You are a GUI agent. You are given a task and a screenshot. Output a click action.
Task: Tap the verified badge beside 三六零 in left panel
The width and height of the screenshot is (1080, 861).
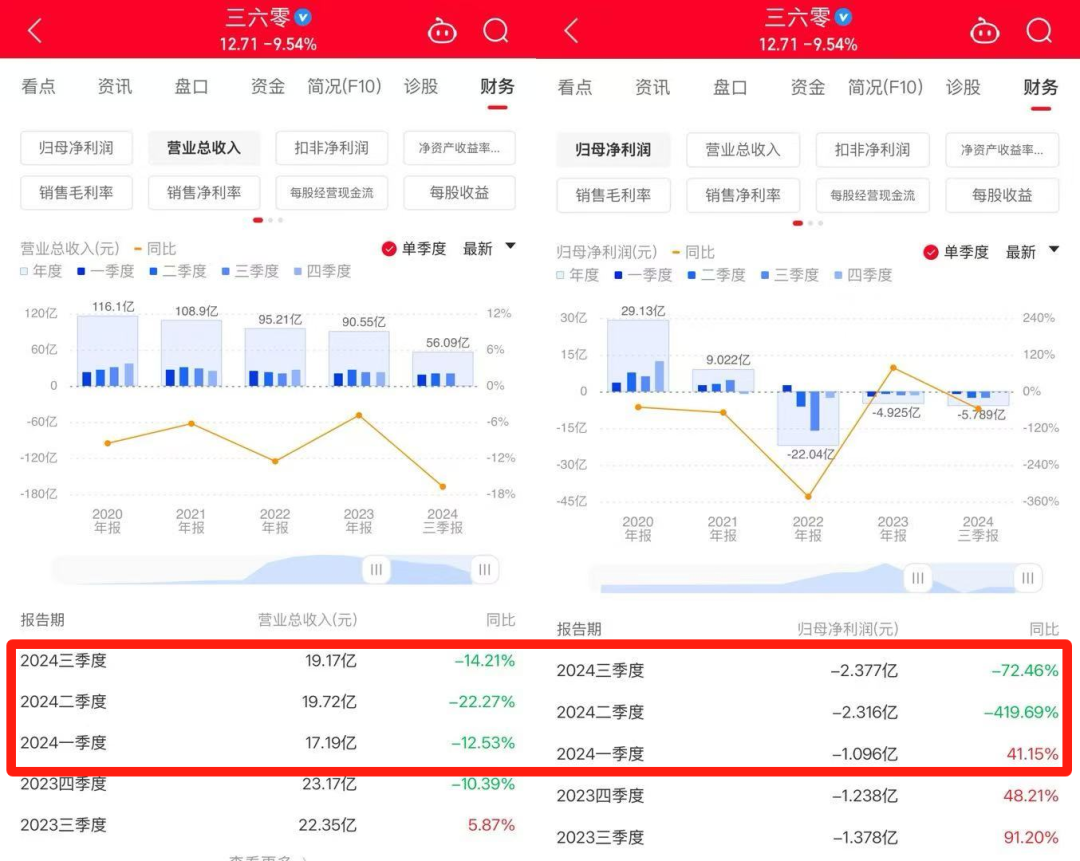pos(302,17)
